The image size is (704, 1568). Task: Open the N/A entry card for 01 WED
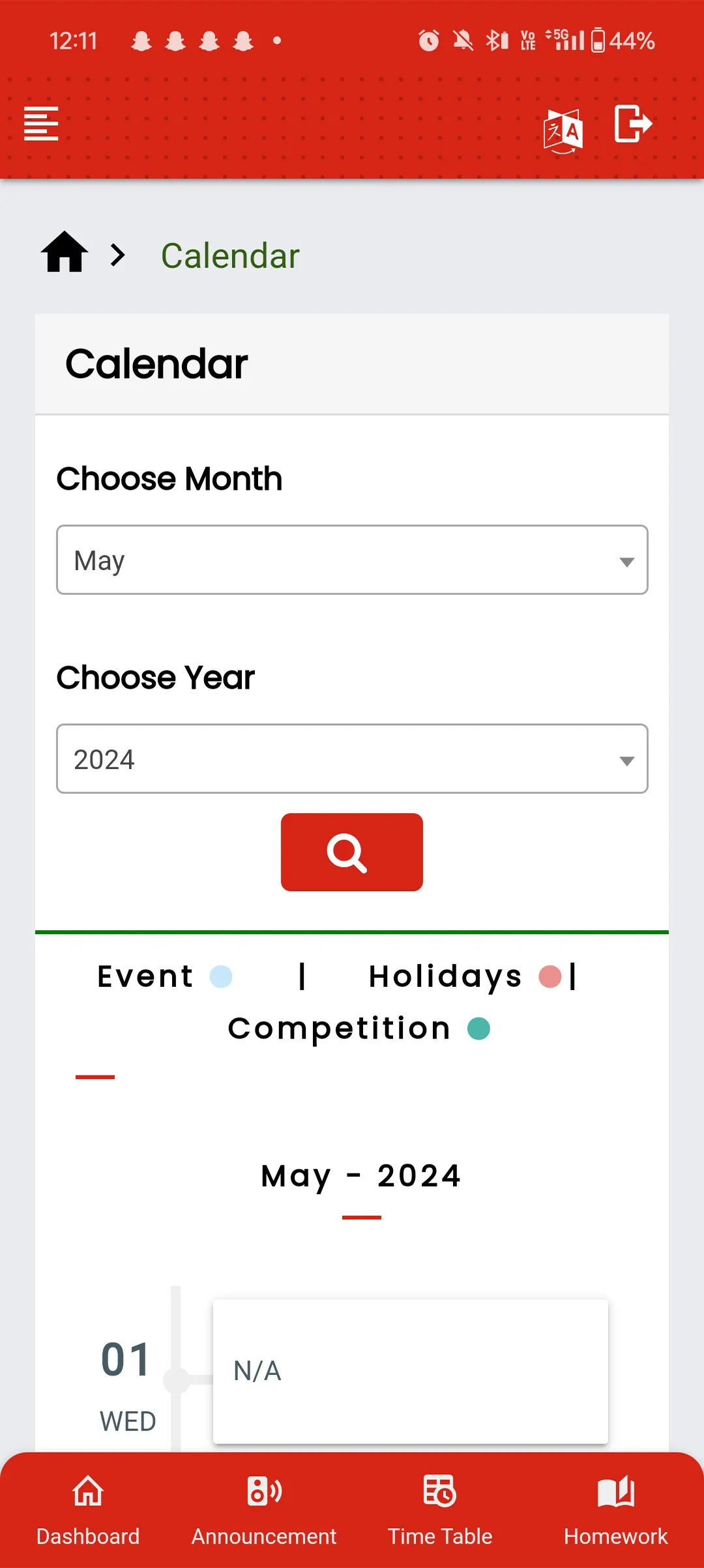pos(411,1371)
